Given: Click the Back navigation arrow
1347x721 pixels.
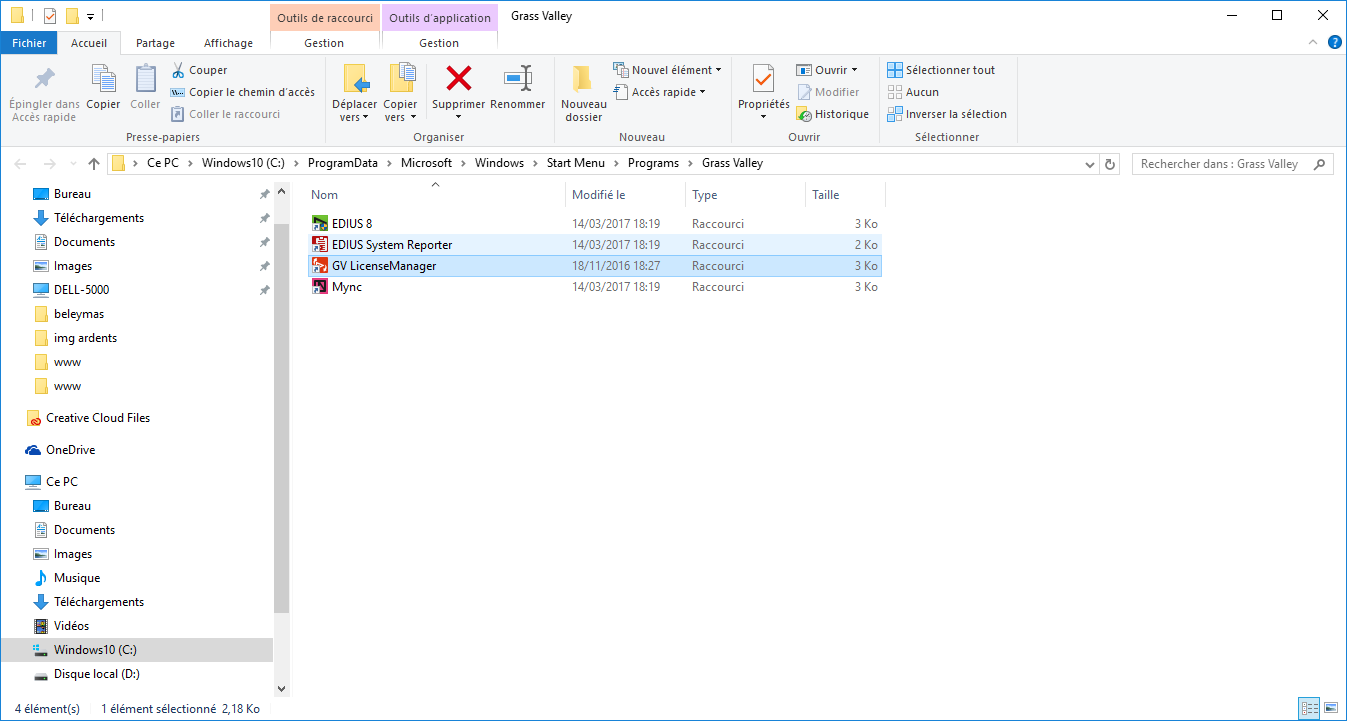Looking at the screenshot, I should [x=22, y=164].
